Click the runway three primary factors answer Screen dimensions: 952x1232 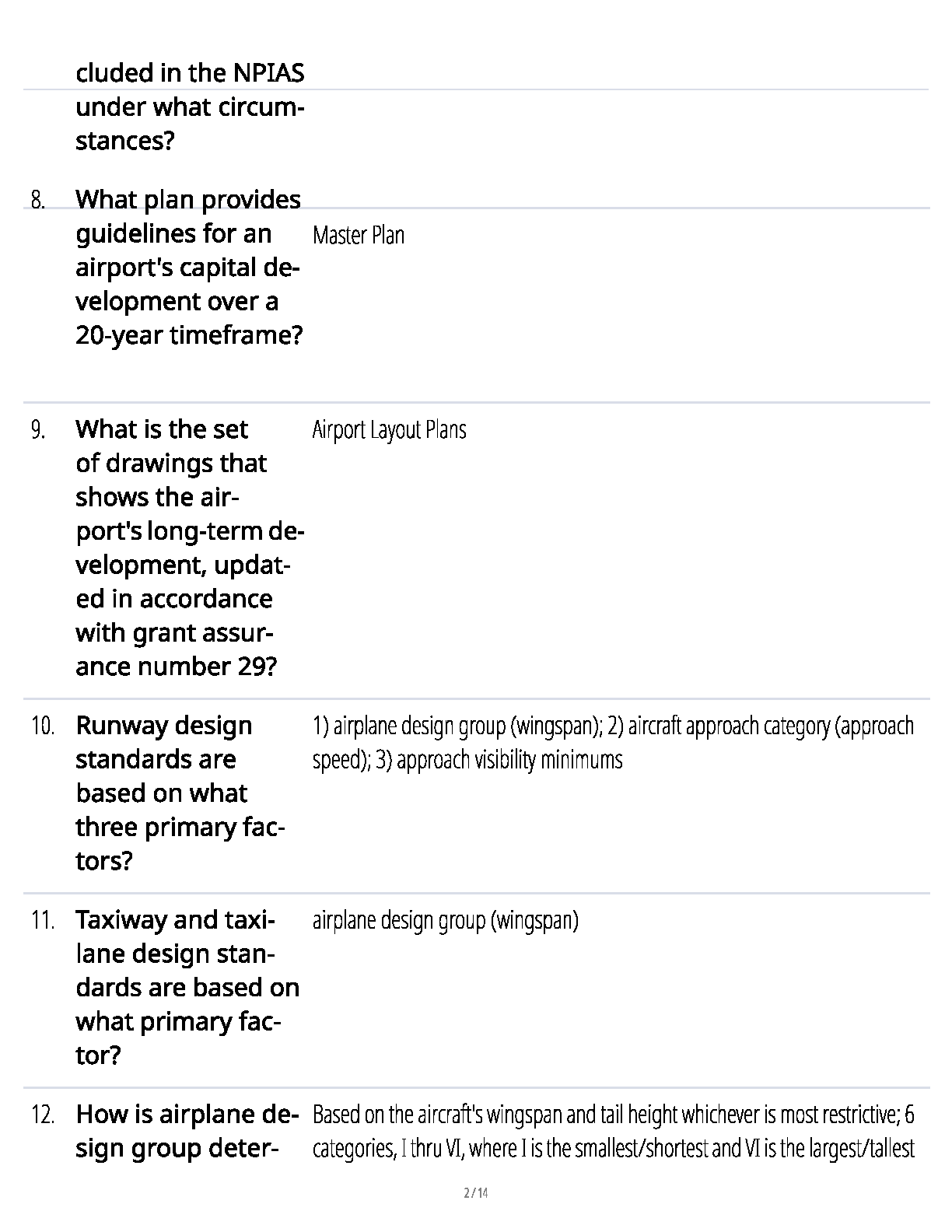coord(613,742)
